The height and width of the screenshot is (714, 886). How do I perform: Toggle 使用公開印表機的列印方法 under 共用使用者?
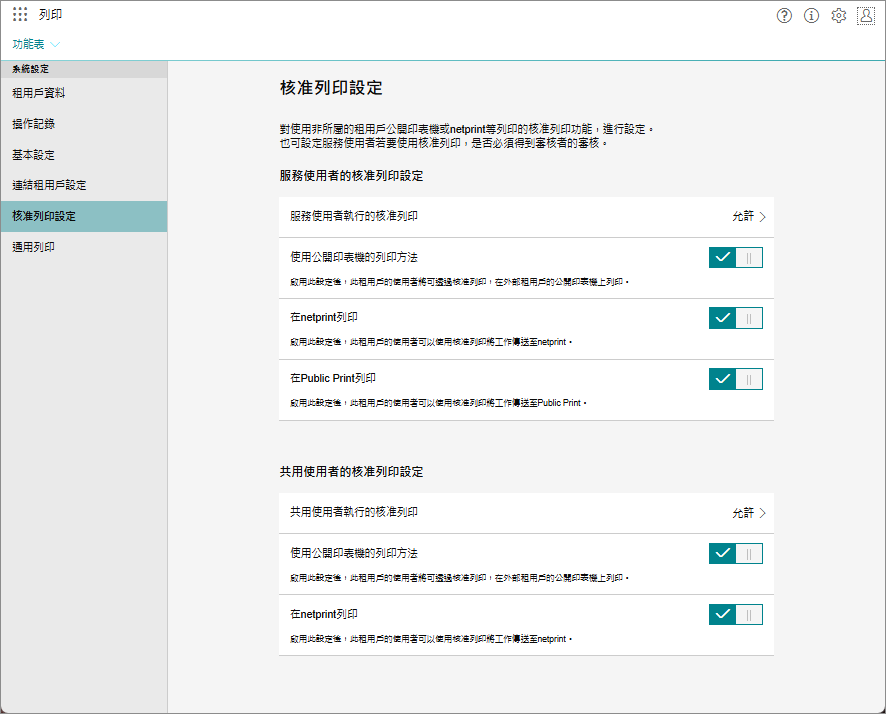click(735, 553)
